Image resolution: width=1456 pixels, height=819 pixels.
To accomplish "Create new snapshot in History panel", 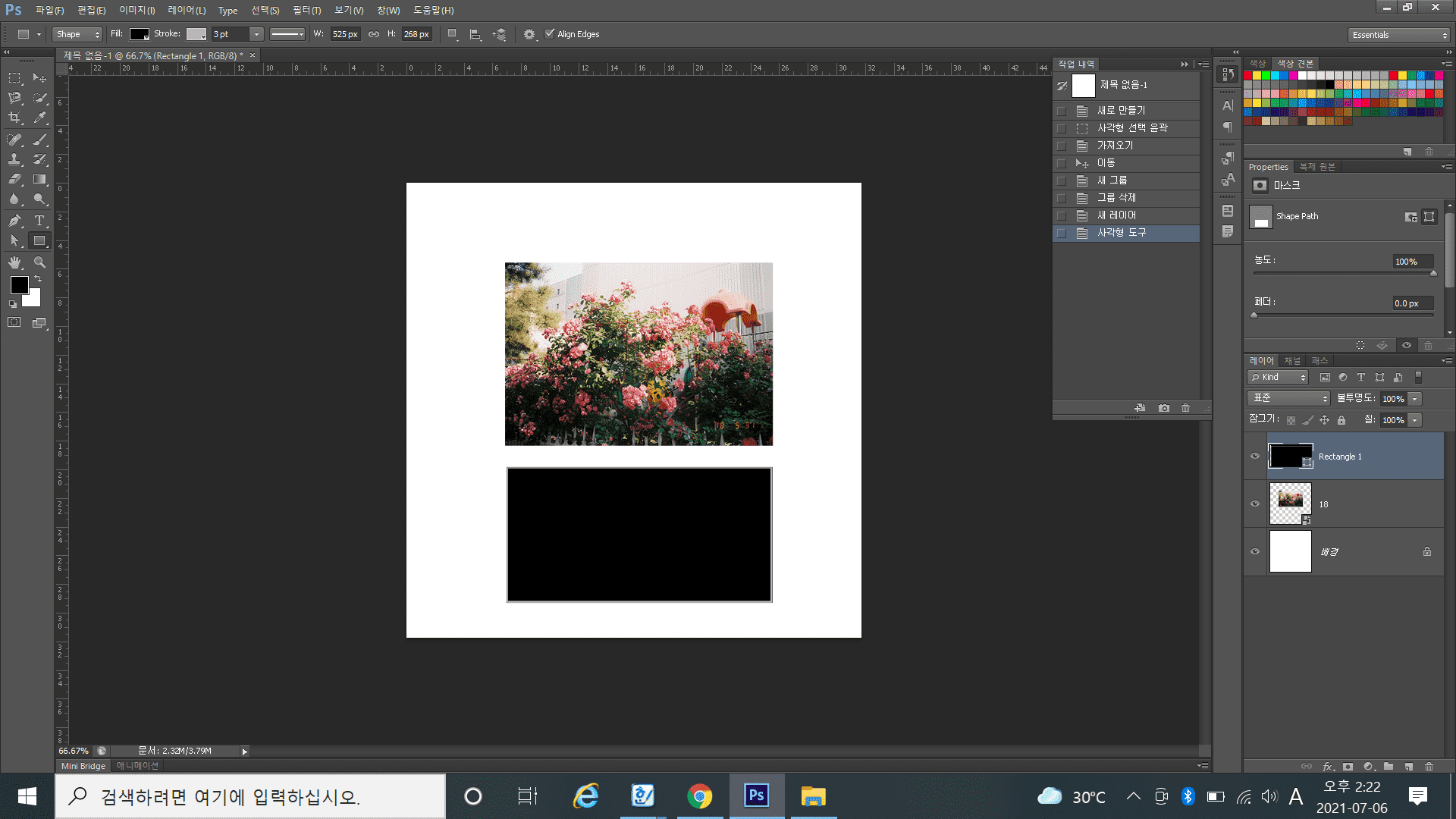I will [x=1163, y=408].
